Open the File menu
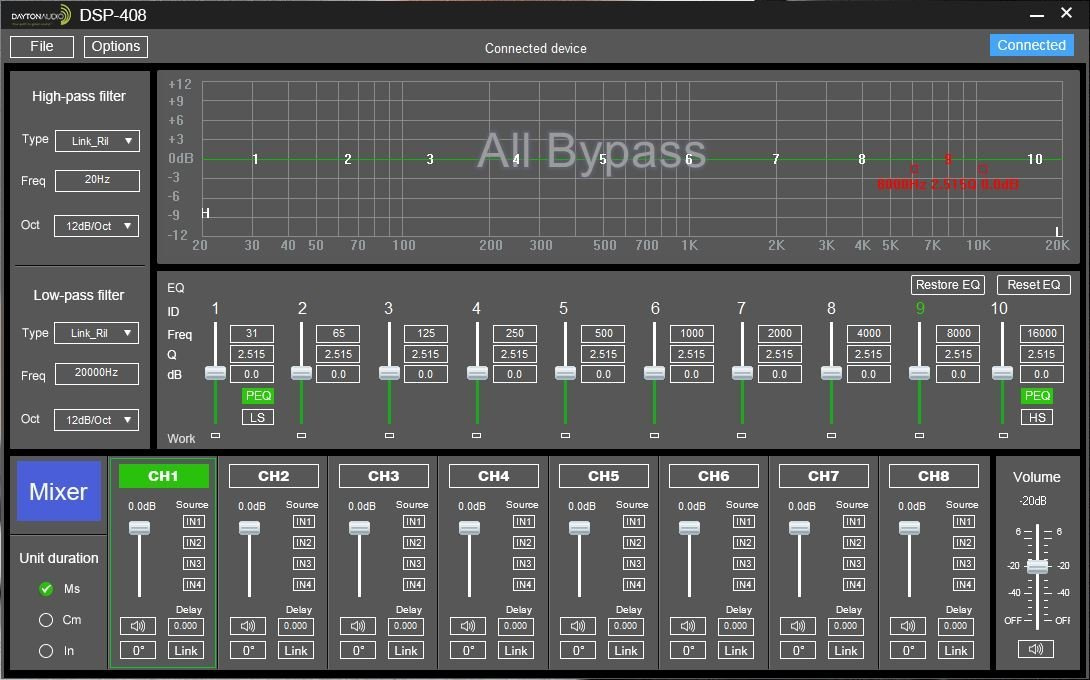The height and width of the screenshot is (680, 1090). pyautogui.click(x=41, y=46)
